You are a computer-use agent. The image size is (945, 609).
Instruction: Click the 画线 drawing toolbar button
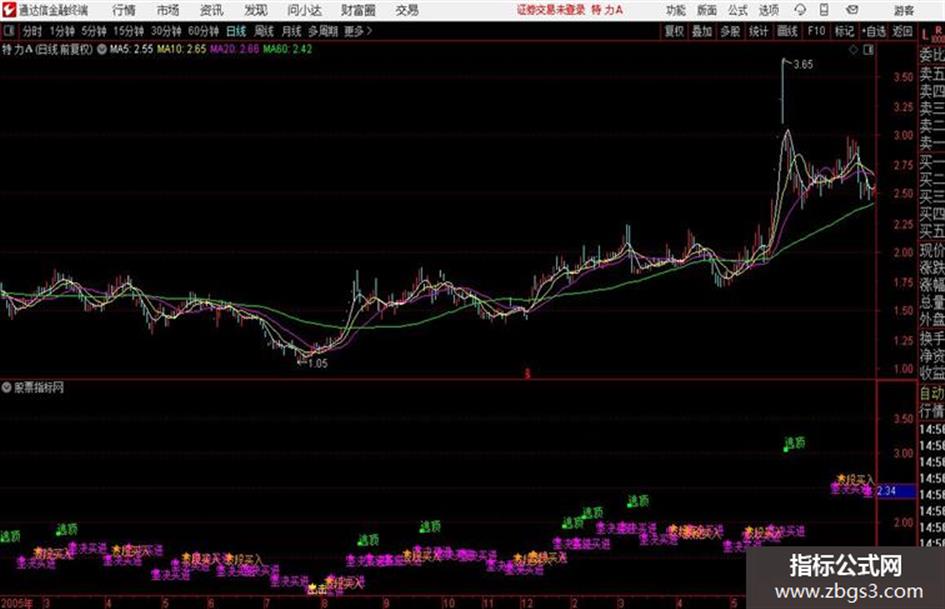787,31
